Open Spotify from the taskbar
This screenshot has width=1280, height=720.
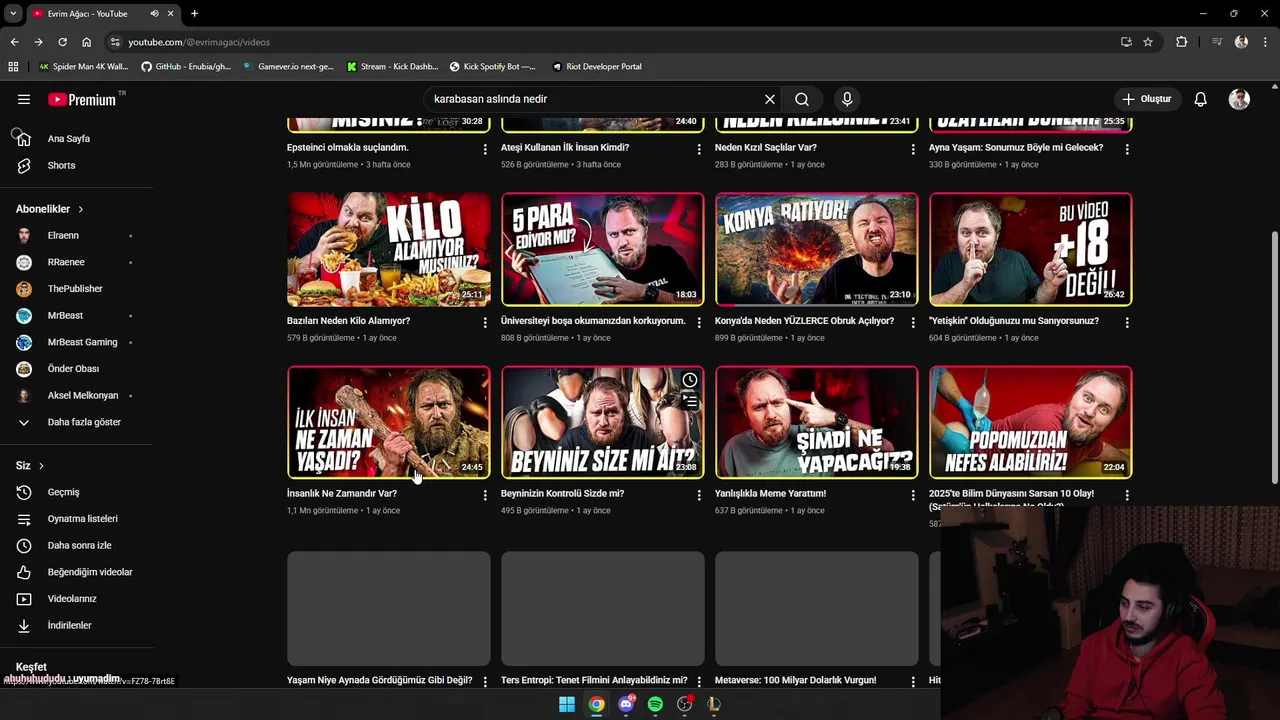655,704
